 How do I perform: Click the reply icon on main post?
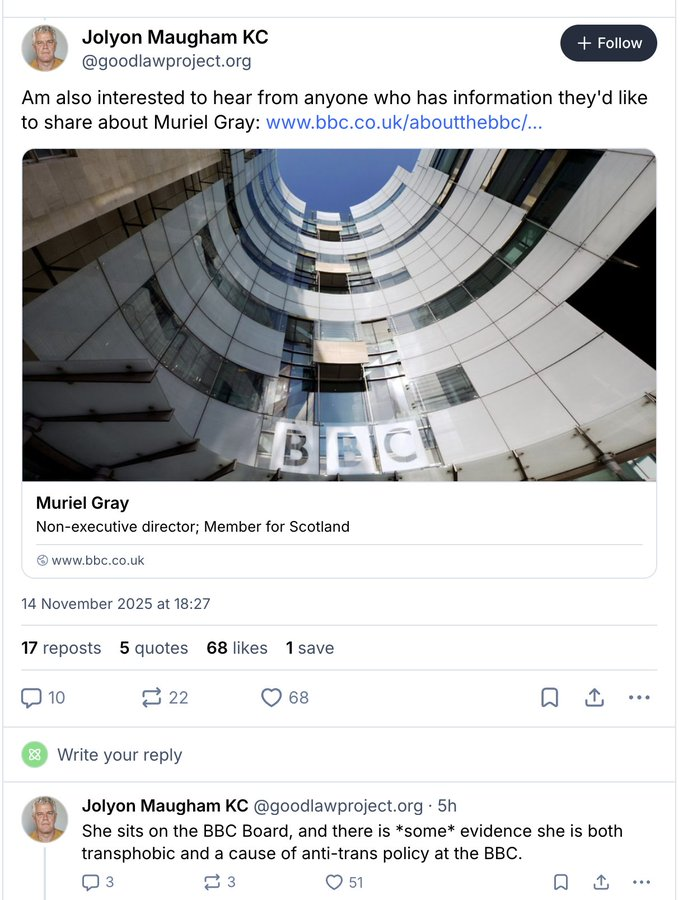[x=32, y=697]
